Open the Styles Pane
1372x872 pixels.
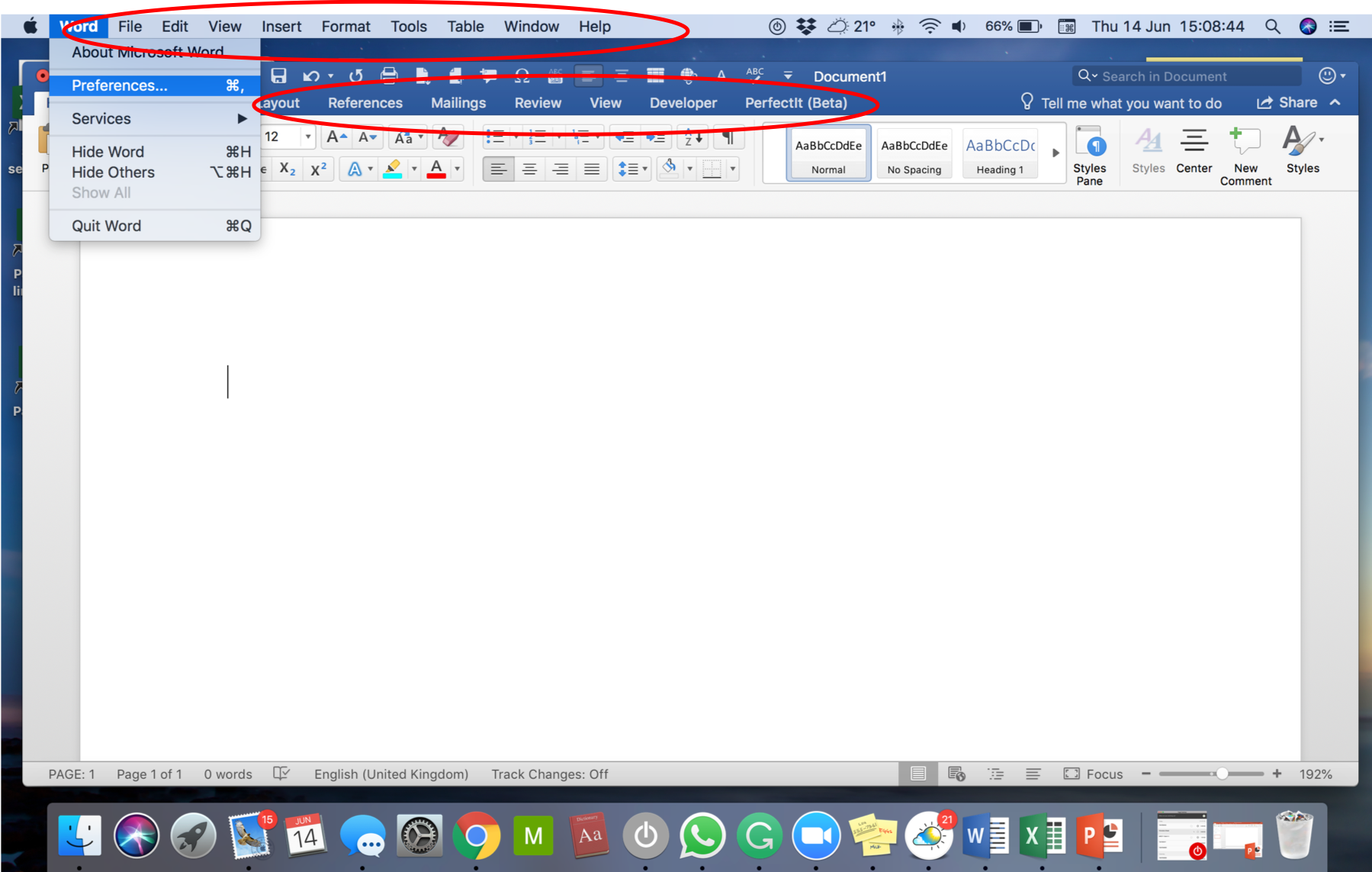coord(1088,156)
